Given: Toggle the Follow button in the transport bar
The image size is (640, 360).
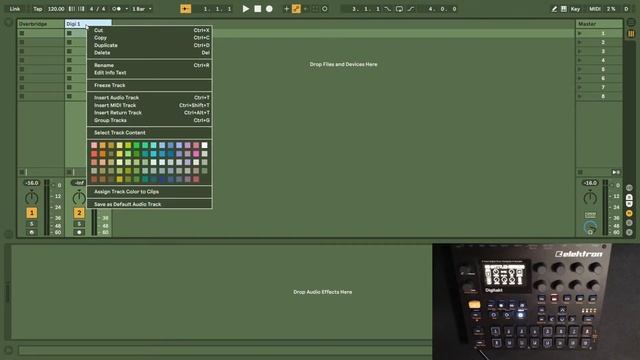Looking at the screenshot, I should [185, 9].
